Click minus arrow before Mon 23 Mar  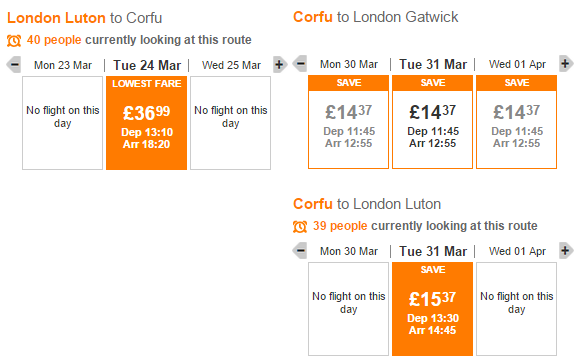click(x=14, y=65)
